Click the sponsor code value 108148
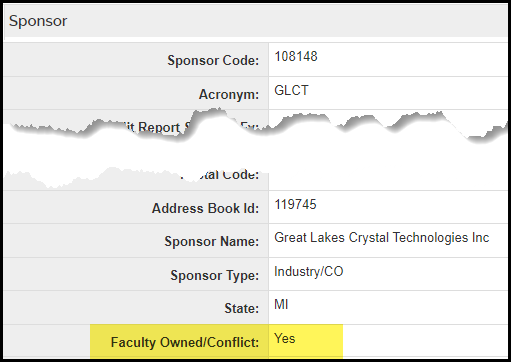Image resolution: width=511 pixels, height=362 pixels. tap(296, 56)
